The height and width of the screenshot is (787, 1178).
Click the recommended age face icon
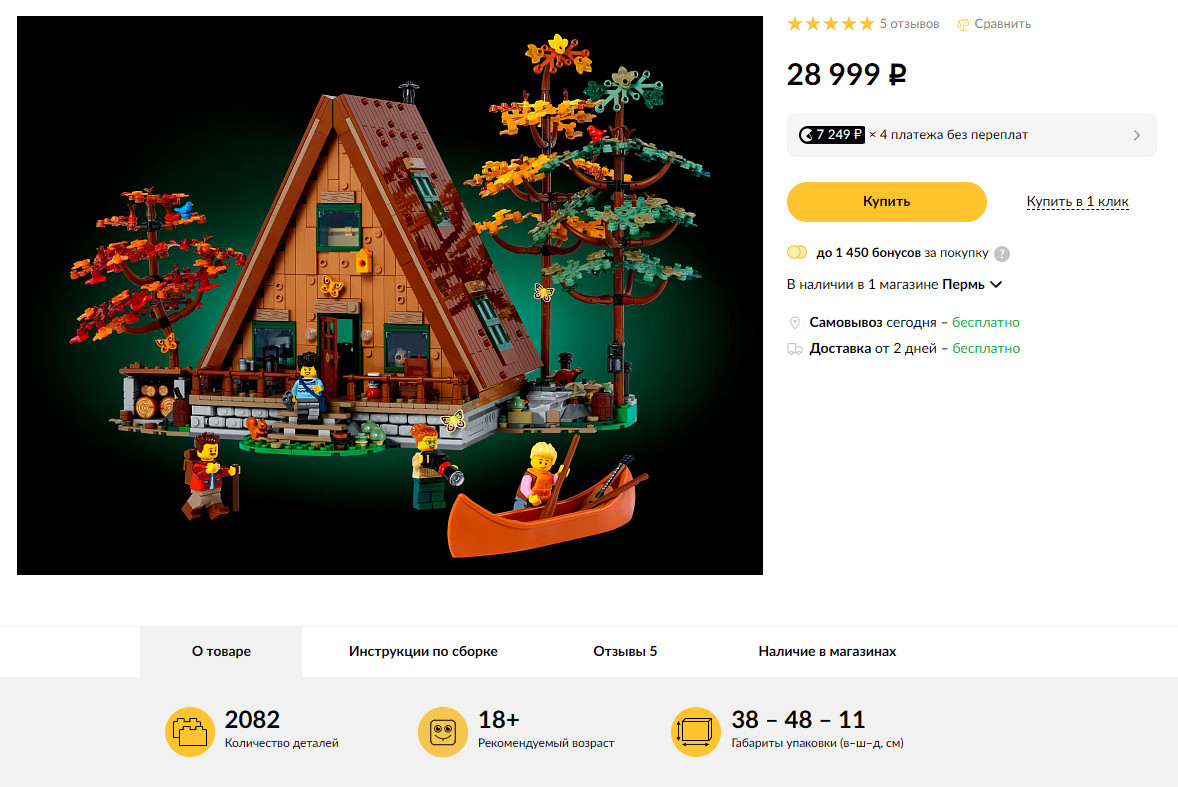pyautogui.click(x=443, y=732)
